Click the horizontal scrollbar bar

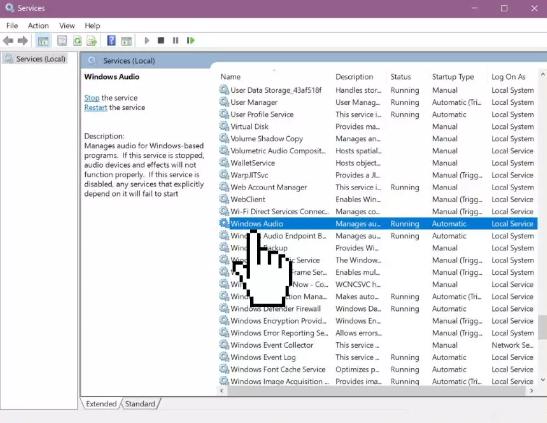click(x=376, y=391)
